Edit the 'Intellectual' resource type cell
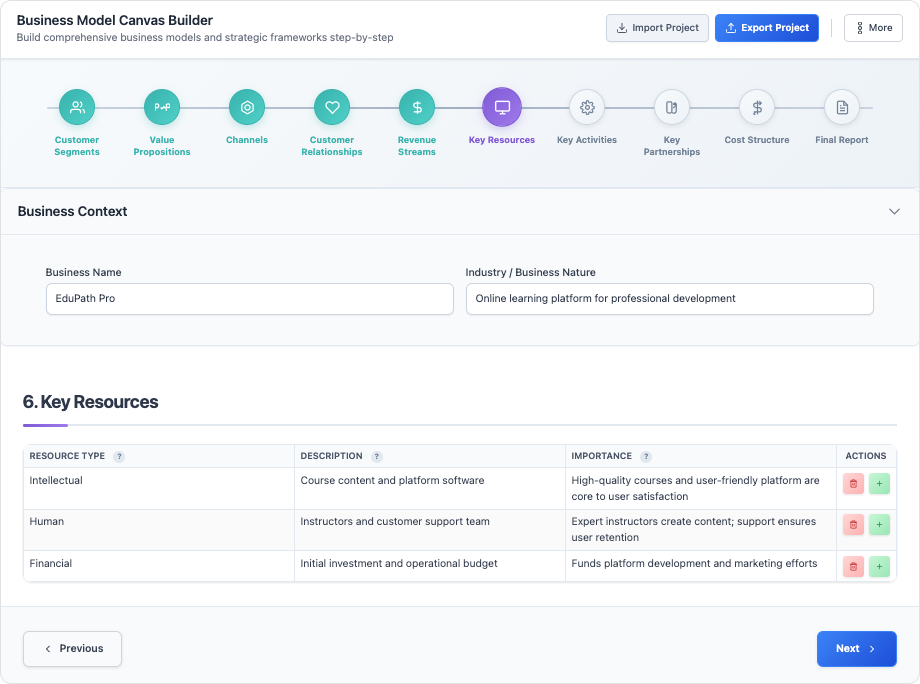 pyautogui.click(x=159, y=488)
